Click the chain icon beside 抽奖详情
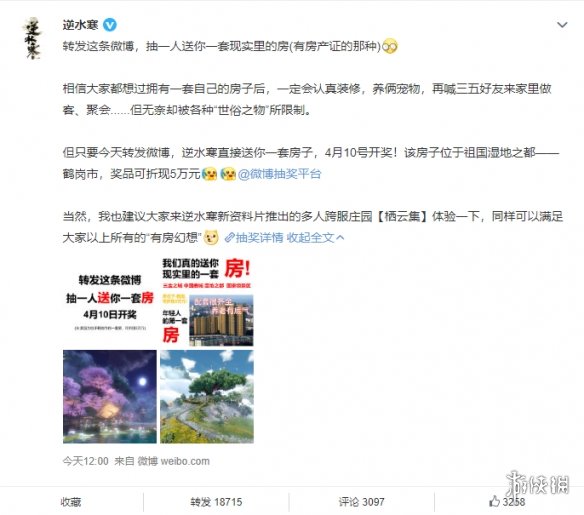The width and height of the screenshot is (584, 515). click(x=229, y=238)
